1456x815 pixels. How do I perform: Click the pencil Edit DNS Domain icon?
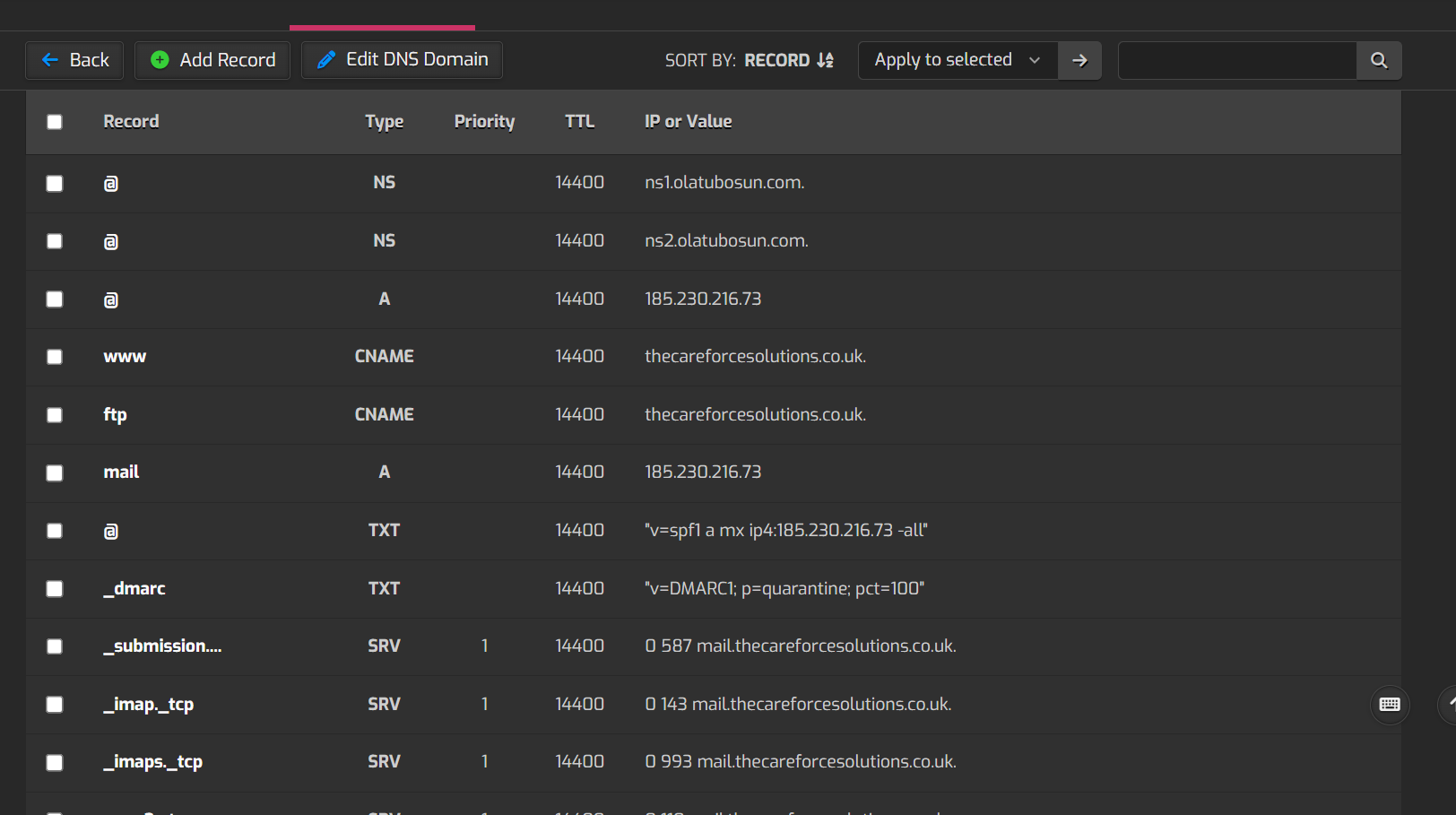(x=326, y=60)
